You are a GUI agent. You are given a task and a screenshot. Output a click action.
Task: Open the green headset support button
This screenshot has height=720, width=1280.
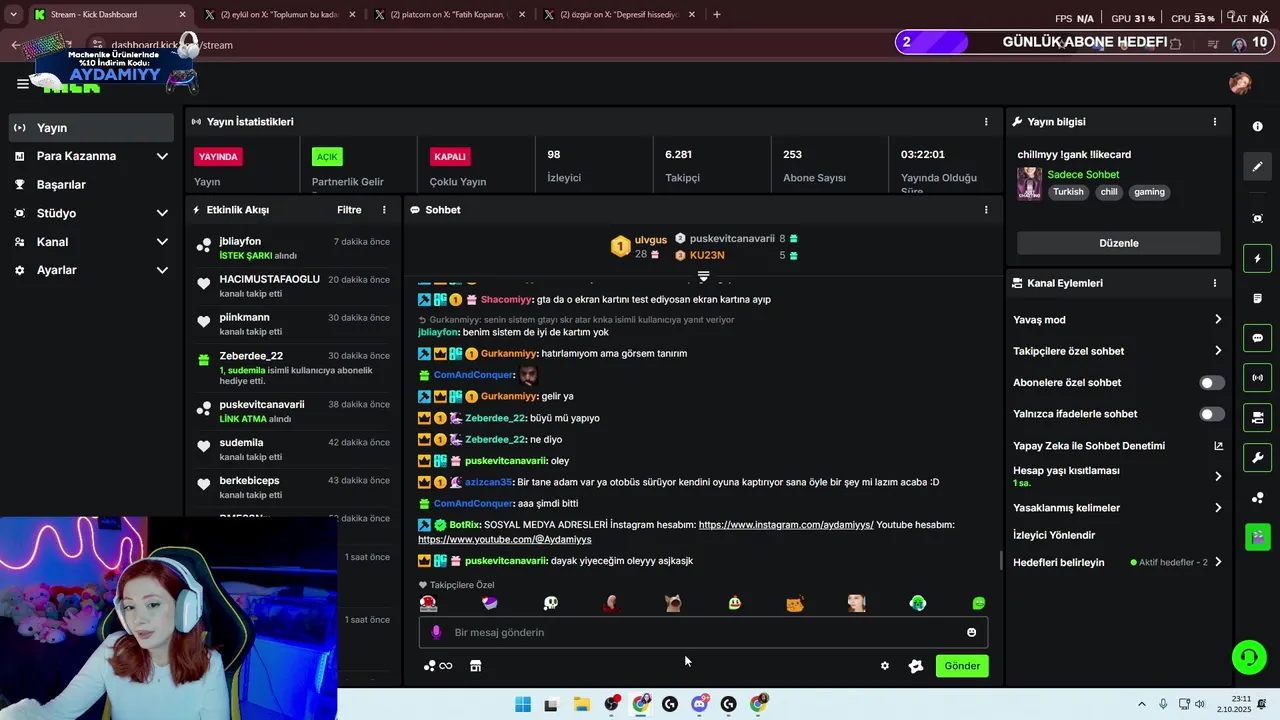tap(1249, 657)
